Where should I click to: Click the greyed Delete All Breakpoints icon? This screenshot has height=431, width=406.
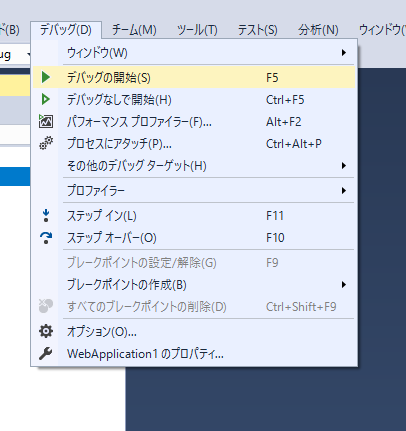click(x=46, y=306)
